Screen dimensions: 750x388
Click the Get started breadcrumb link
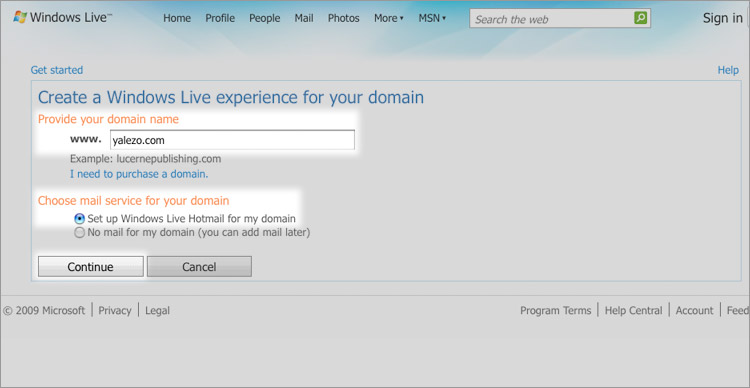pyautogui.click(x=57, y=70)
